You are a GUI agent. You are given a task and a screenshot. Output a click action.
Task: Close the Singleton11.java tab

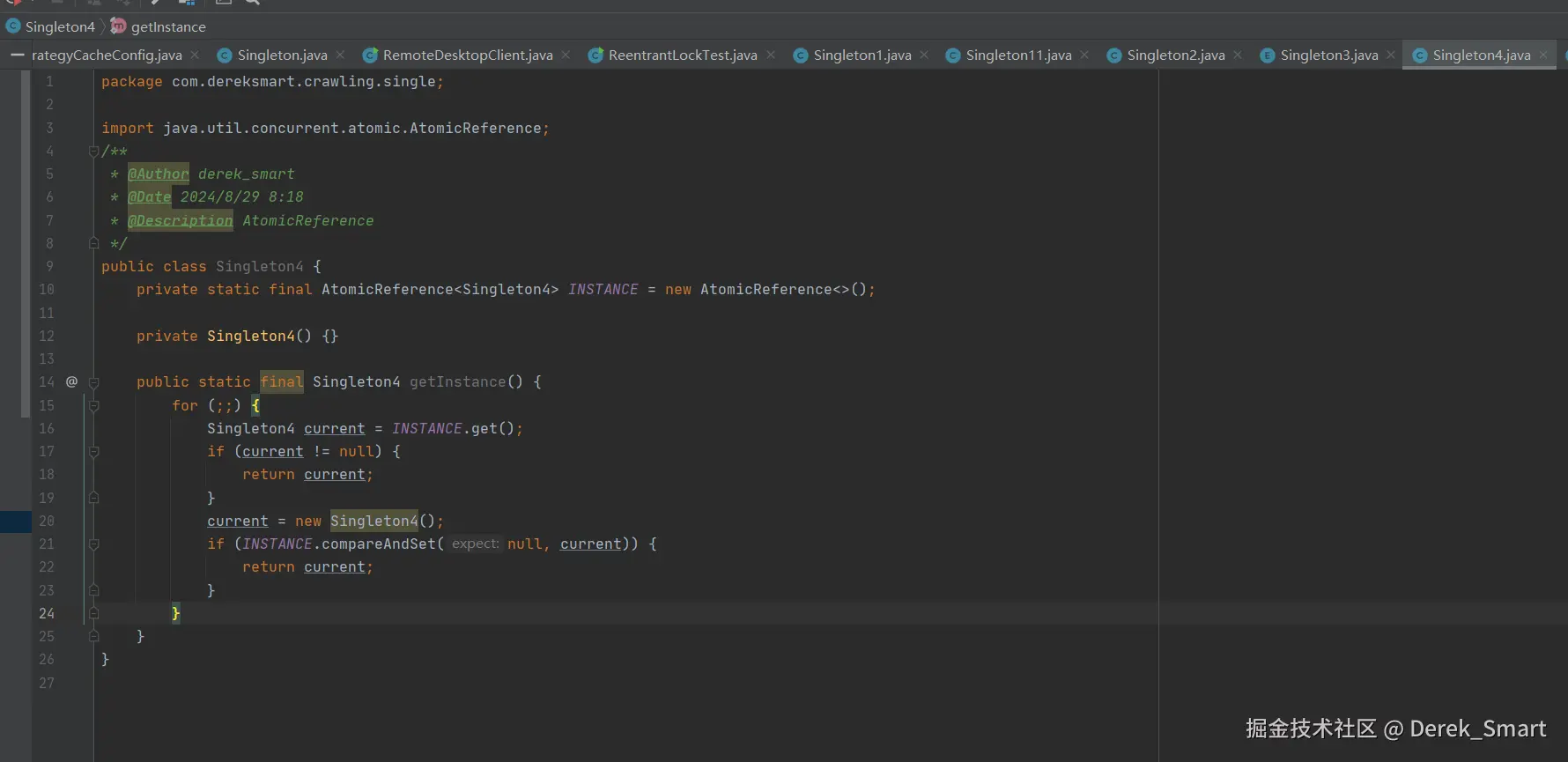tap(1084, 55)
